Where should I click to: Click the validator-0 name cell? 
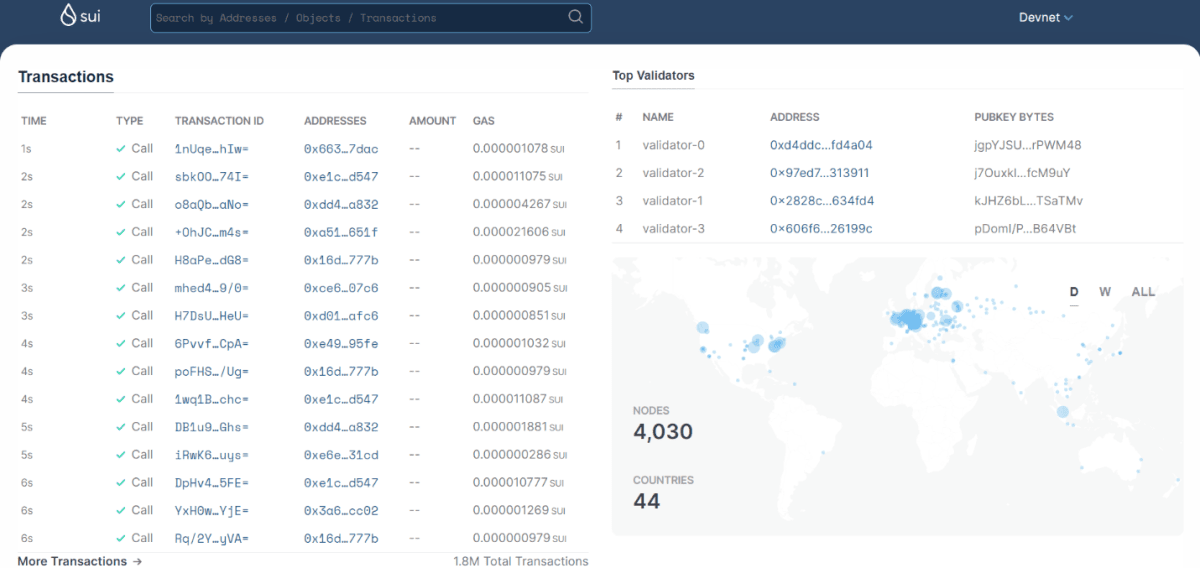(x=673, y=145)
